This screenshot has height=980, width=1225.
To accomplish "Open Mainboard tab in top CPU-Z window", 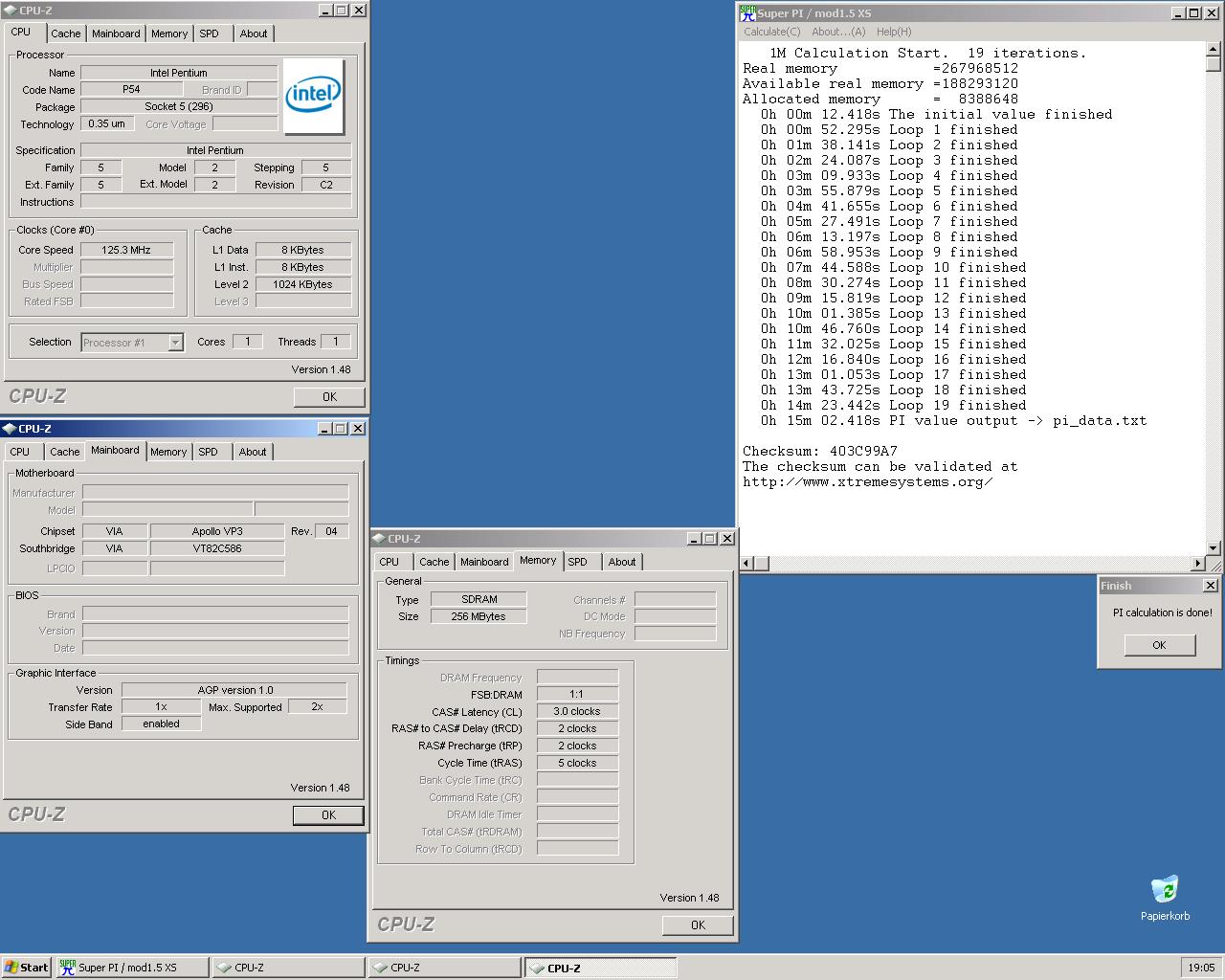I will [x=116, y=33].
